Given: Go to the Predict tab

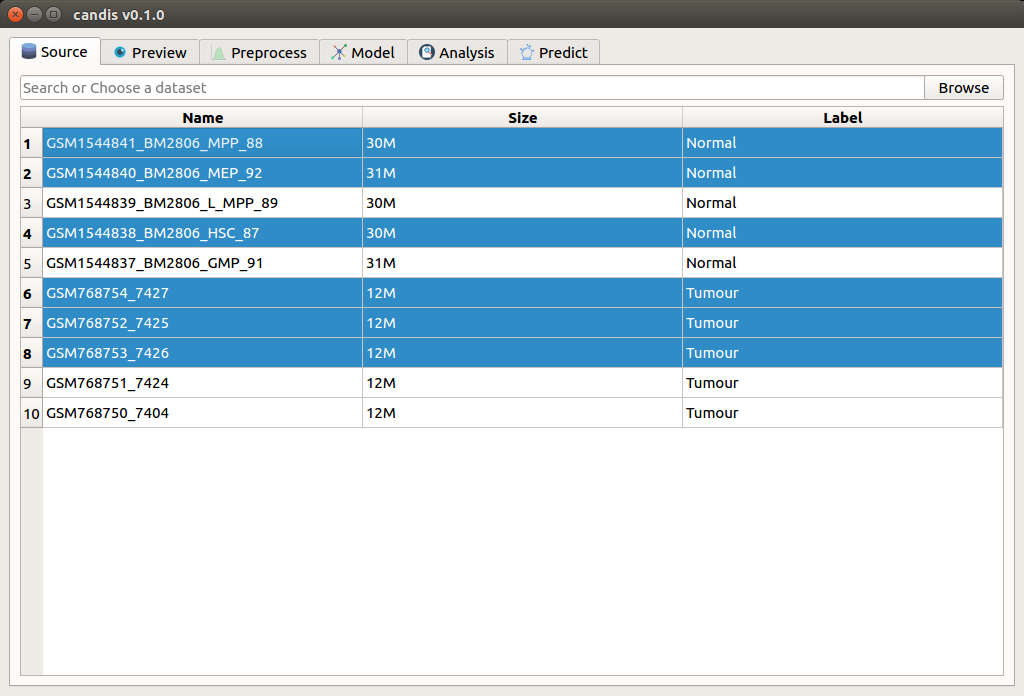Looking at the screenshot, I should 554,52.
